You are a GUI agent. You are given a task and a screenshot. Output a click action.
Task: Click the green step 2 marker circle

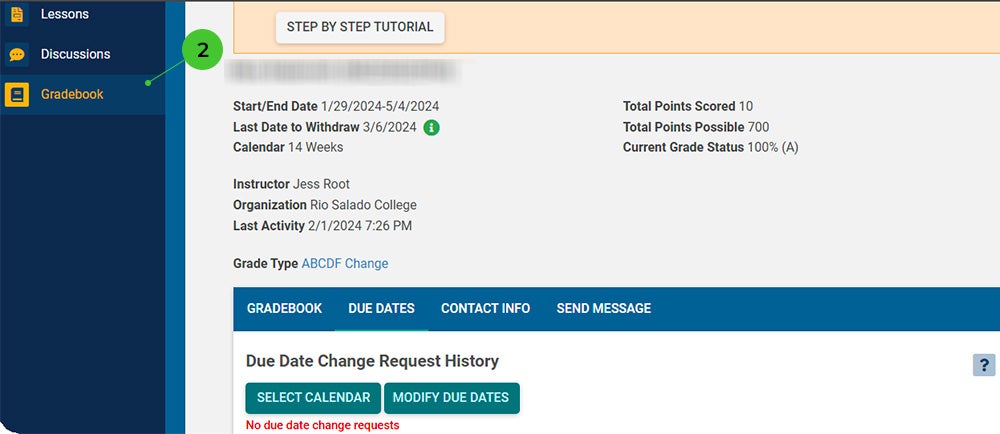tap(203, 51)
